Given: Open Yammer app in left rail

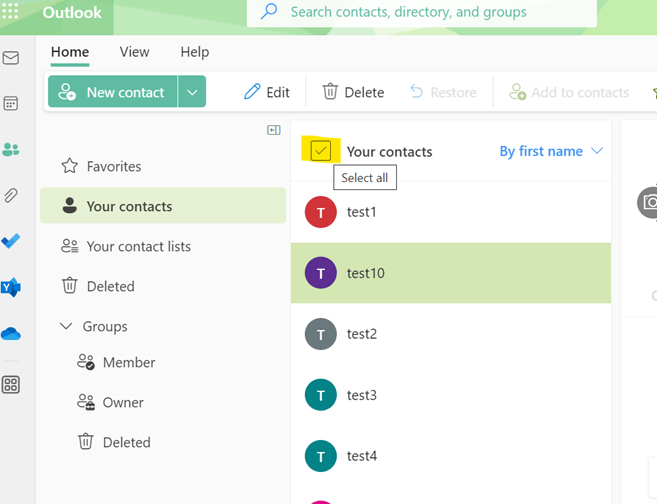Looking at the screenshot, I should point(10,287).
